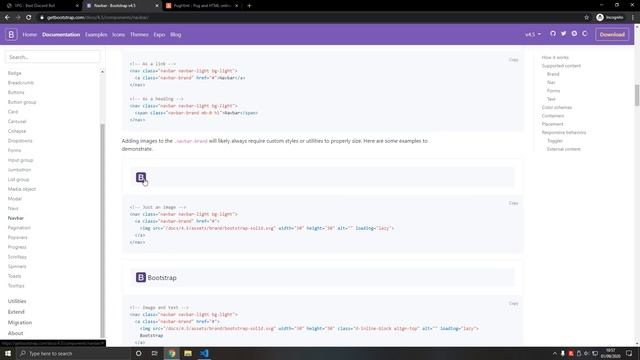Jump to 'Responsive behaviors' in the contents list
The height and width of the screenshot is (360, 640).
(x=564, y=132)
